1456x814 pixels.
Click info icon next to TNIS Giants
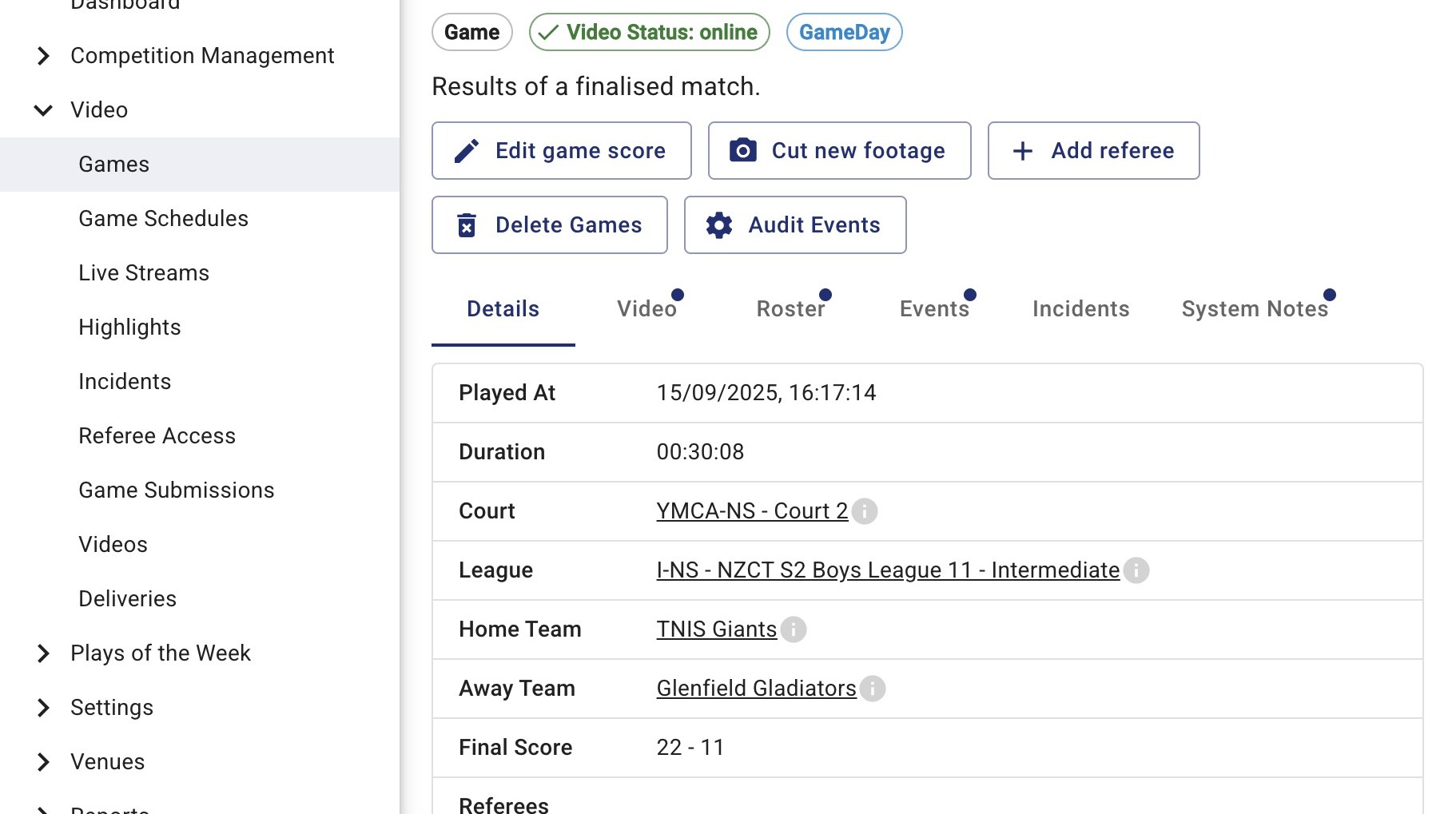pyautogui.click(x=794, y=629)
